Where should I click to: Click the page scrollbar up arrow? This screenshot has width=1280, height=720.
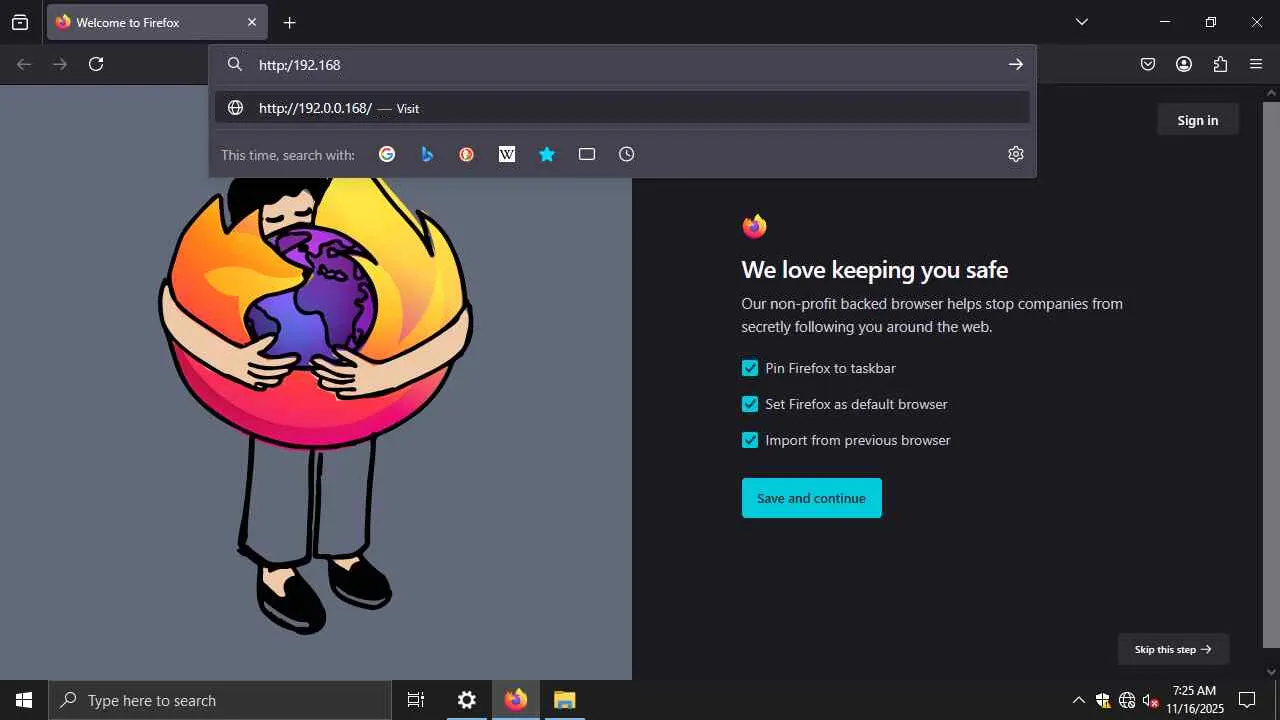pos(1271,93)
